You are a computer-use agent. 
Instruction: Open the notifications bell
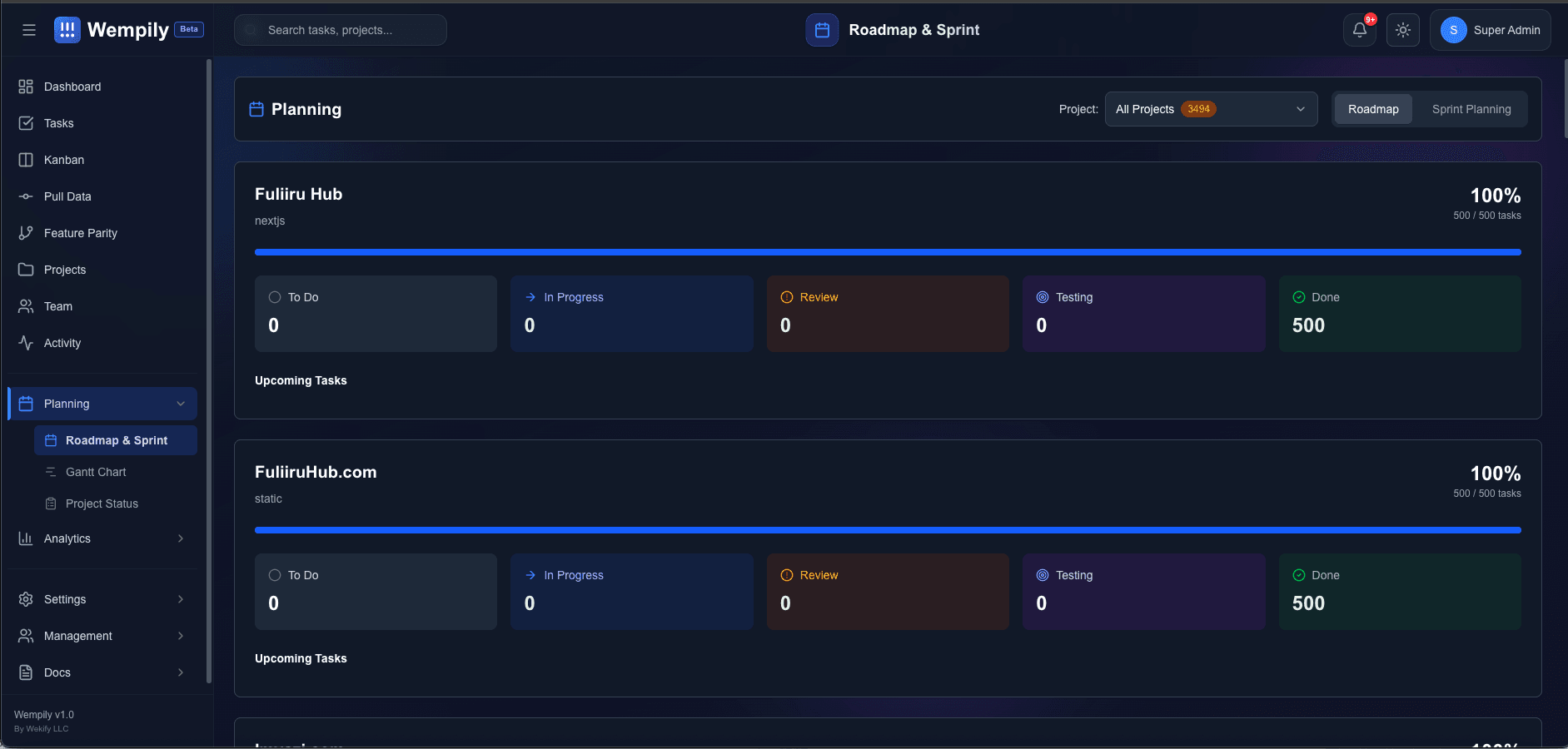pos(1359,30)
